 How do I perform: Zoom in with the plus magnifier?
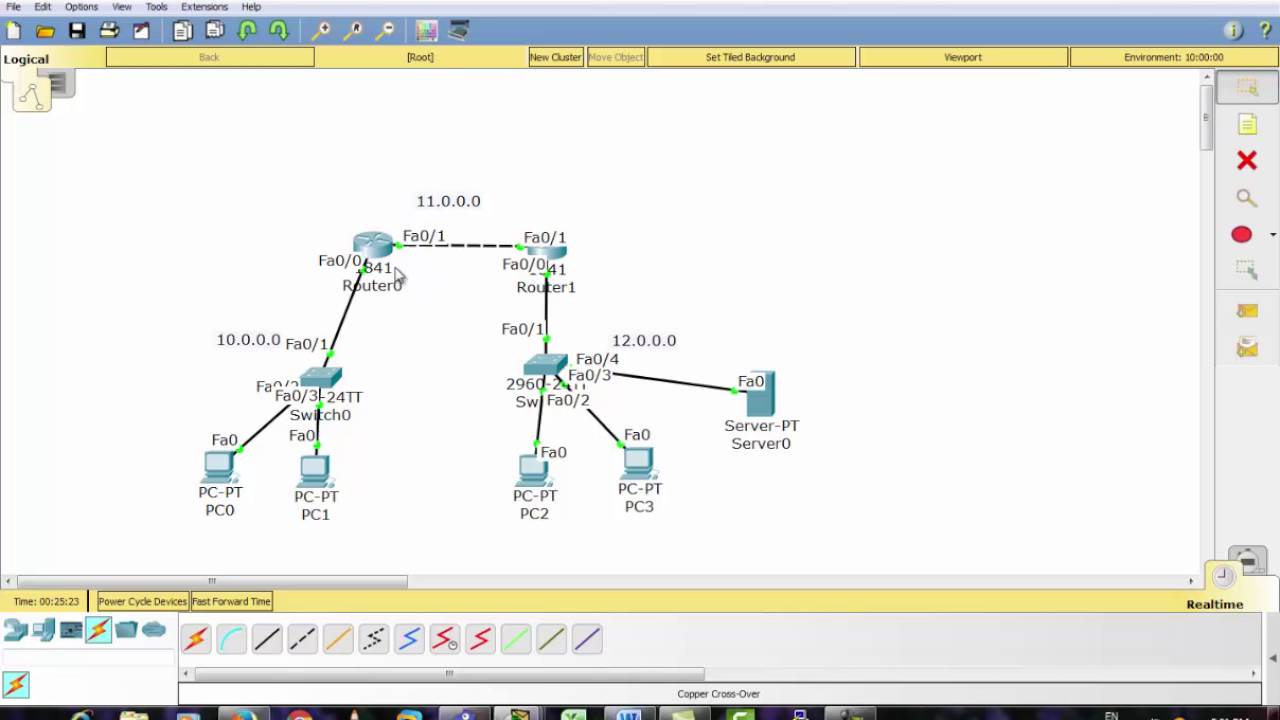click(x=321, y=31)
